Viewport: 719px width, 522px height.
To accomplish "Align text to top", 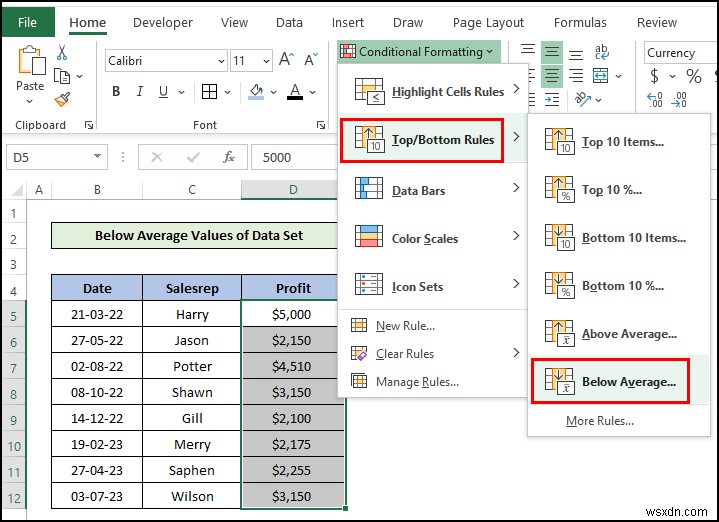I will click(x=528, y=51).
